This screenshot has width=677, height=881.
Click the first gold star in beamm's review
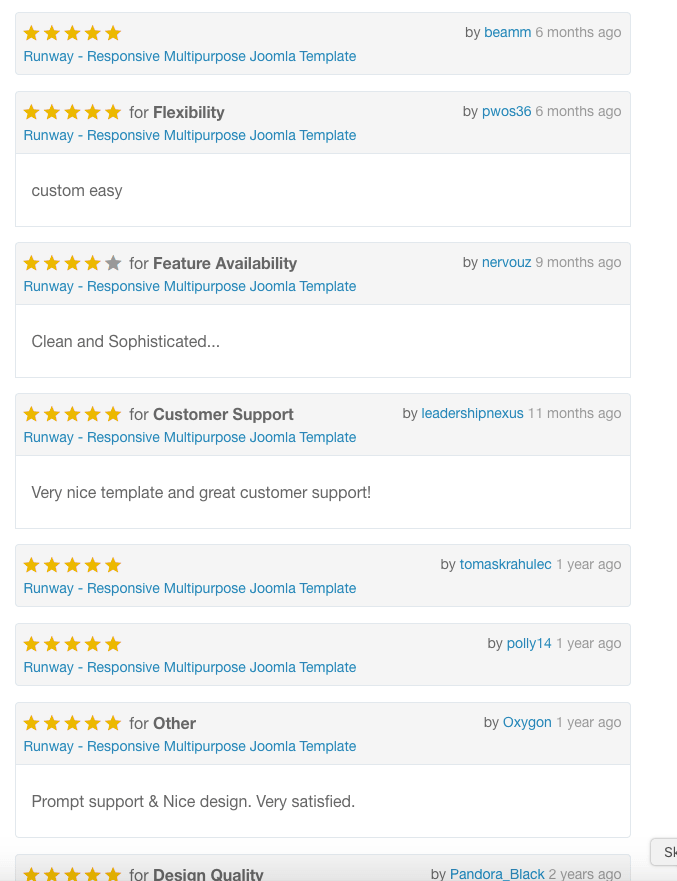(31, 33)
